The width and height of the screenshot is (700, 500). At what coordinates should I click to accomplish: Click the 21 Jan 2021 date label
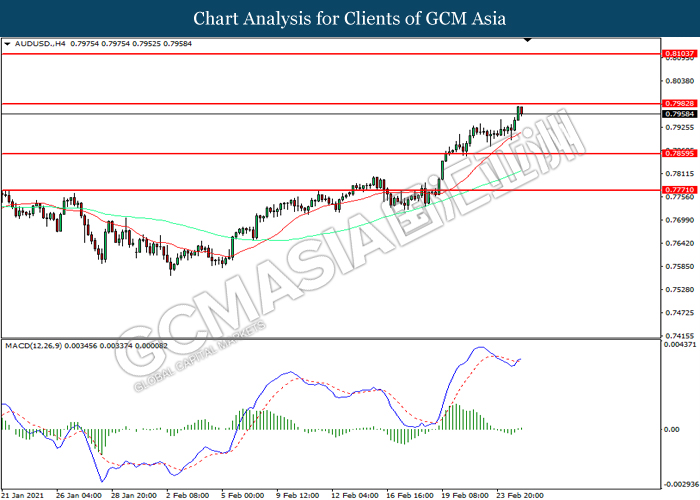(x=23, y=496)
